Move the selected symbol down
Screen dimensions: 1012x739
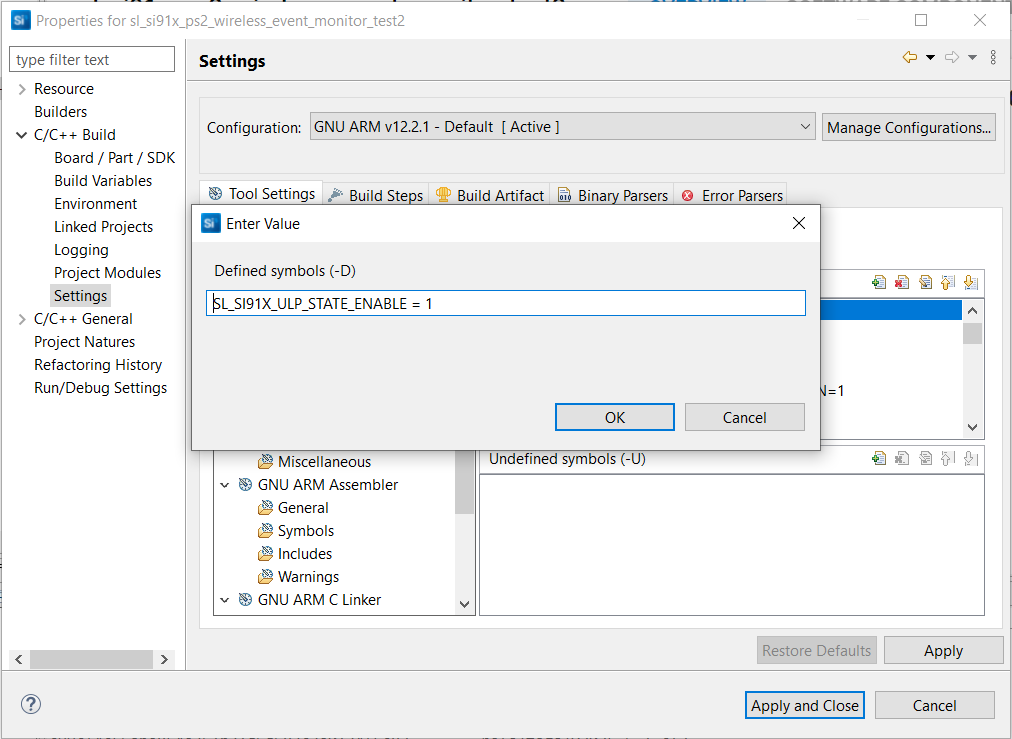970,282
